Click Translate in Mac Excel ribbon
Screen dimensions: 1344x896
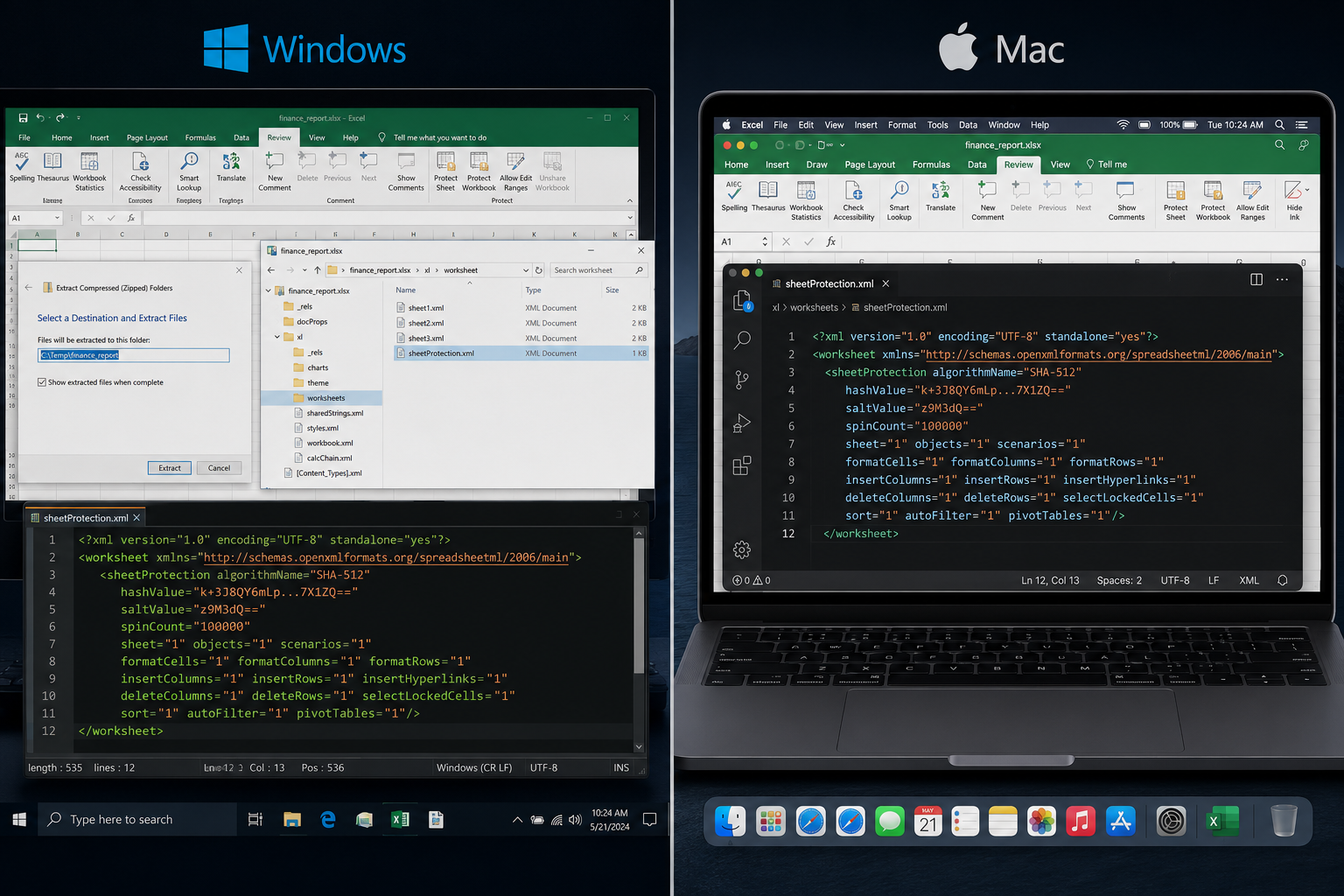941,196
